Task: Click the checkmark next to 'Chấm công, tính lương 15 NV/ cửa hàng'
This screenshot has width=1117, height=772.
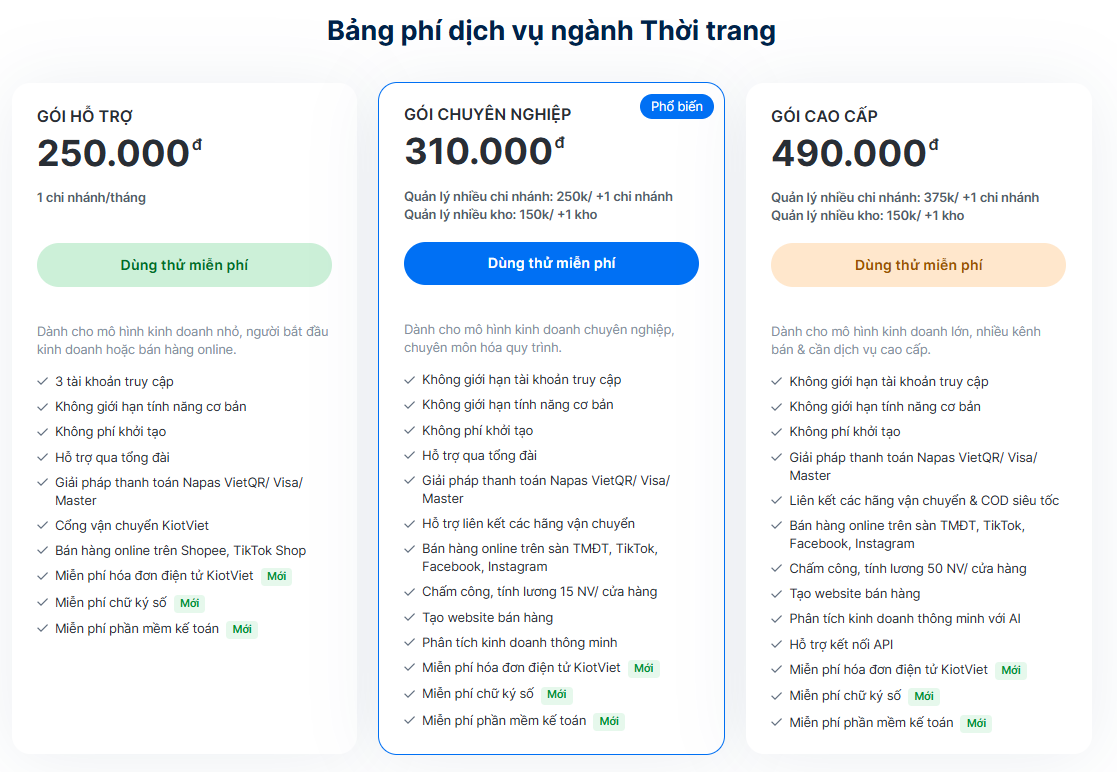Action: tap(408, 591)
